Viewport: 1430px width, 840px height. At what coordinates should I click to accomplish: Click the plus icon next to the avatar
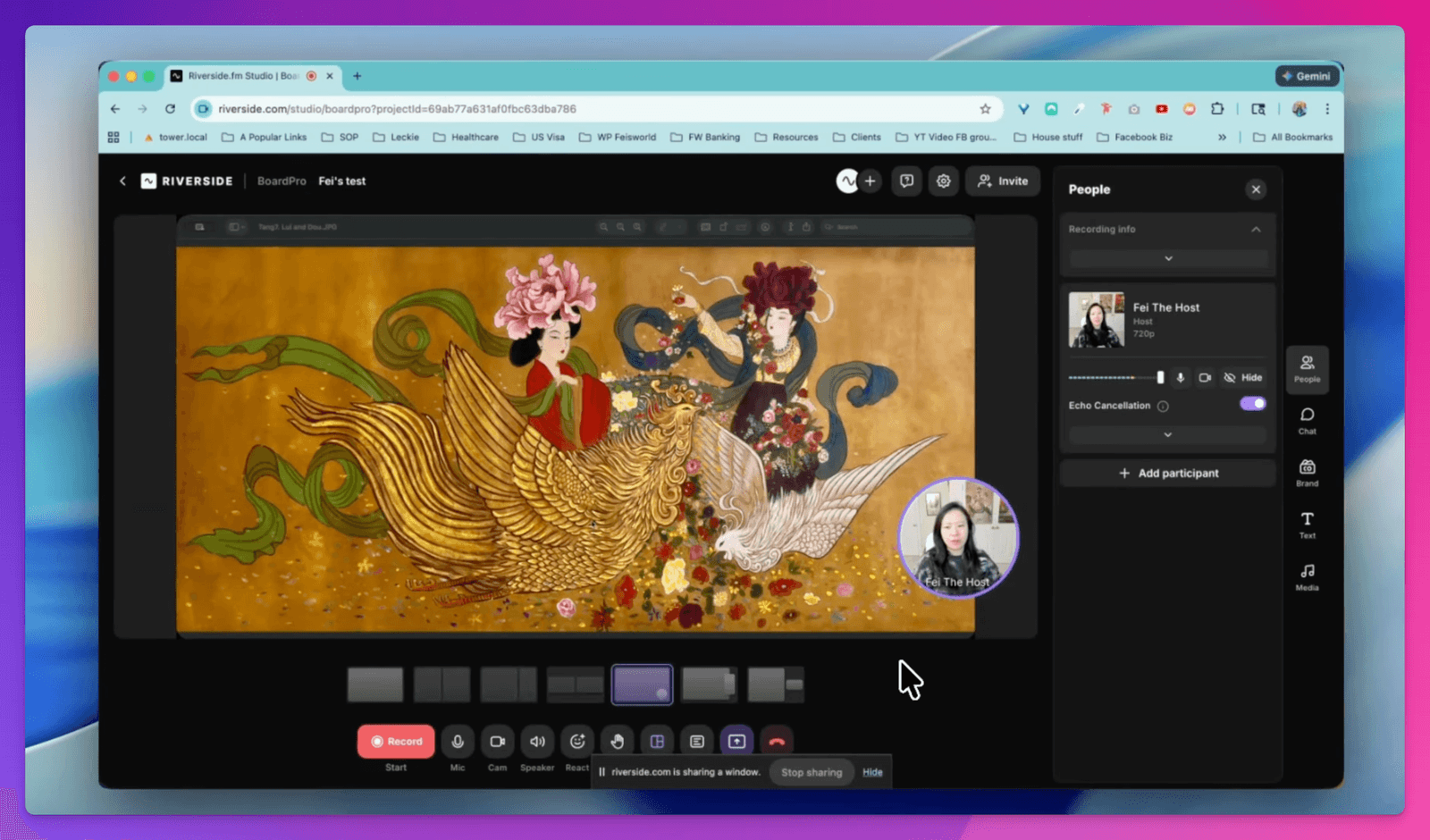coord(870,181)
